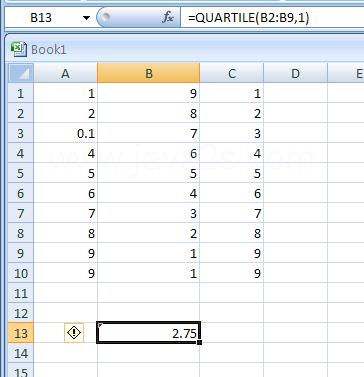Image resolution: width=364 pixels, height=377 pixels.
Task: Click cell C9 containing 9
Action: coord(232,253)
